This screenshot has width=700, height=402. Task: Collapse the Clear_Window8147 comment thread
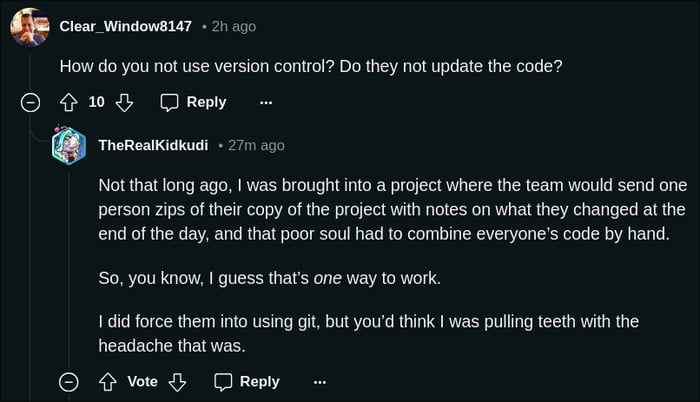(31, 102)
